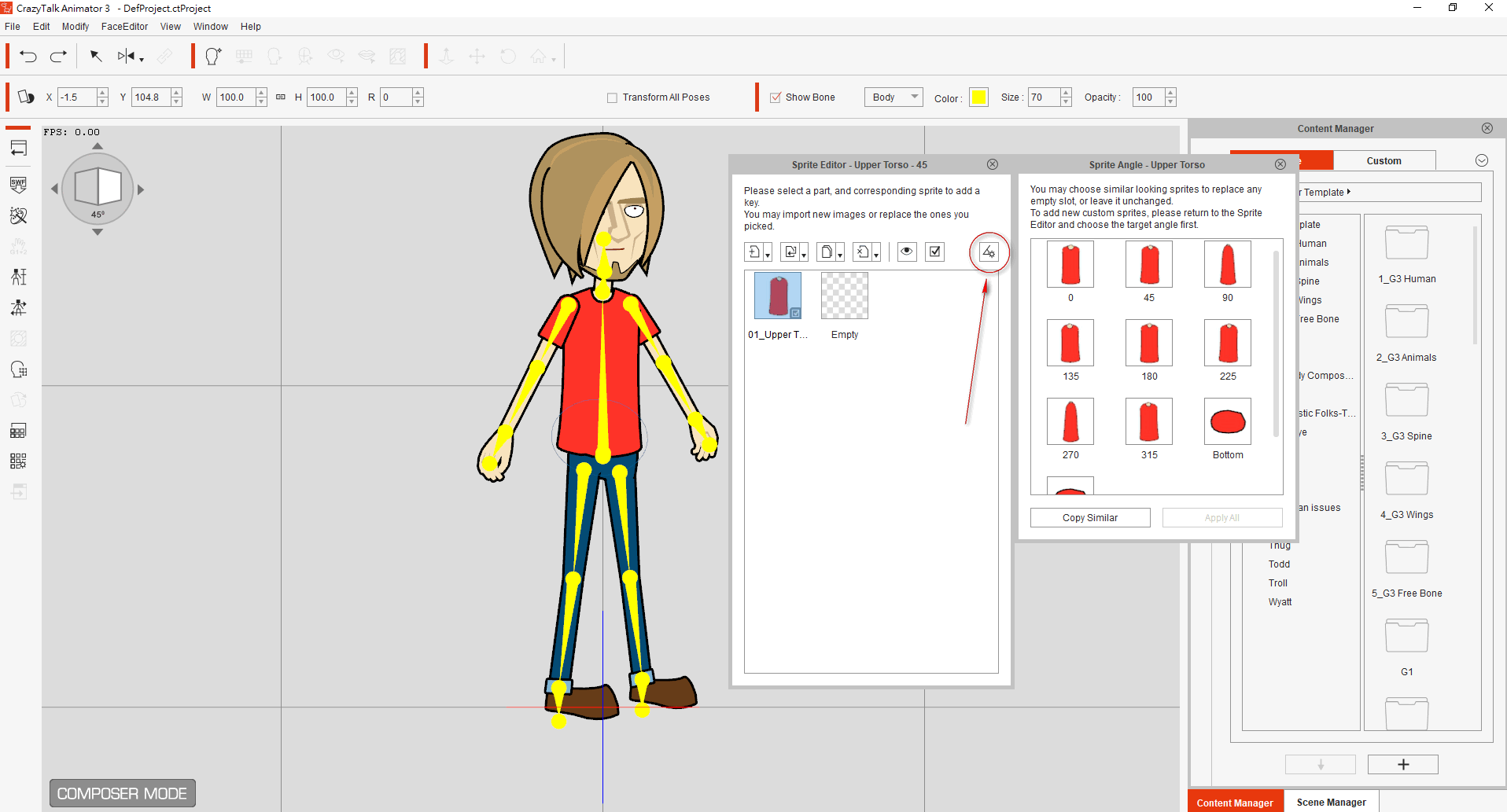Screen dimensions: 1507x812
Task: Switch to the Custom tab in Content Manager
Action: 1384,160
